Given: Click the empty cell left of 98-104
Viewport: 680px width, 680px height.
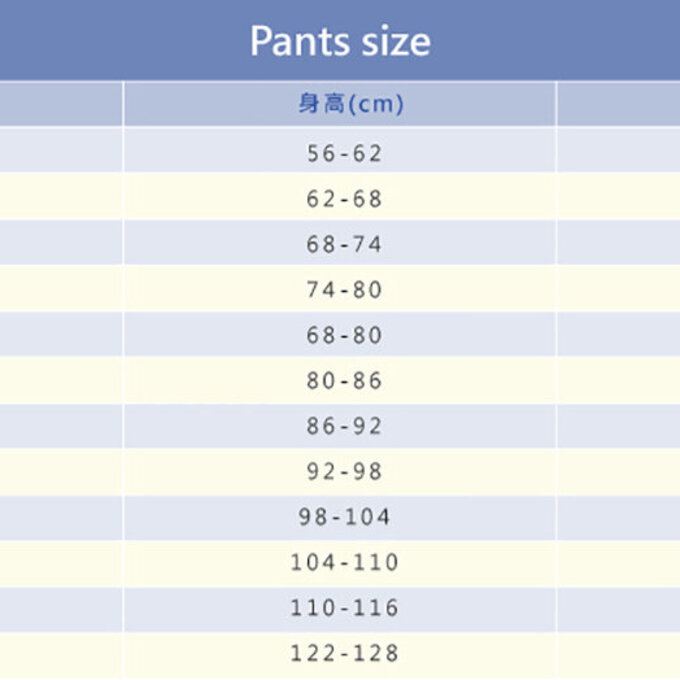Looking at the screenshot, I should (x=60, y=517).
